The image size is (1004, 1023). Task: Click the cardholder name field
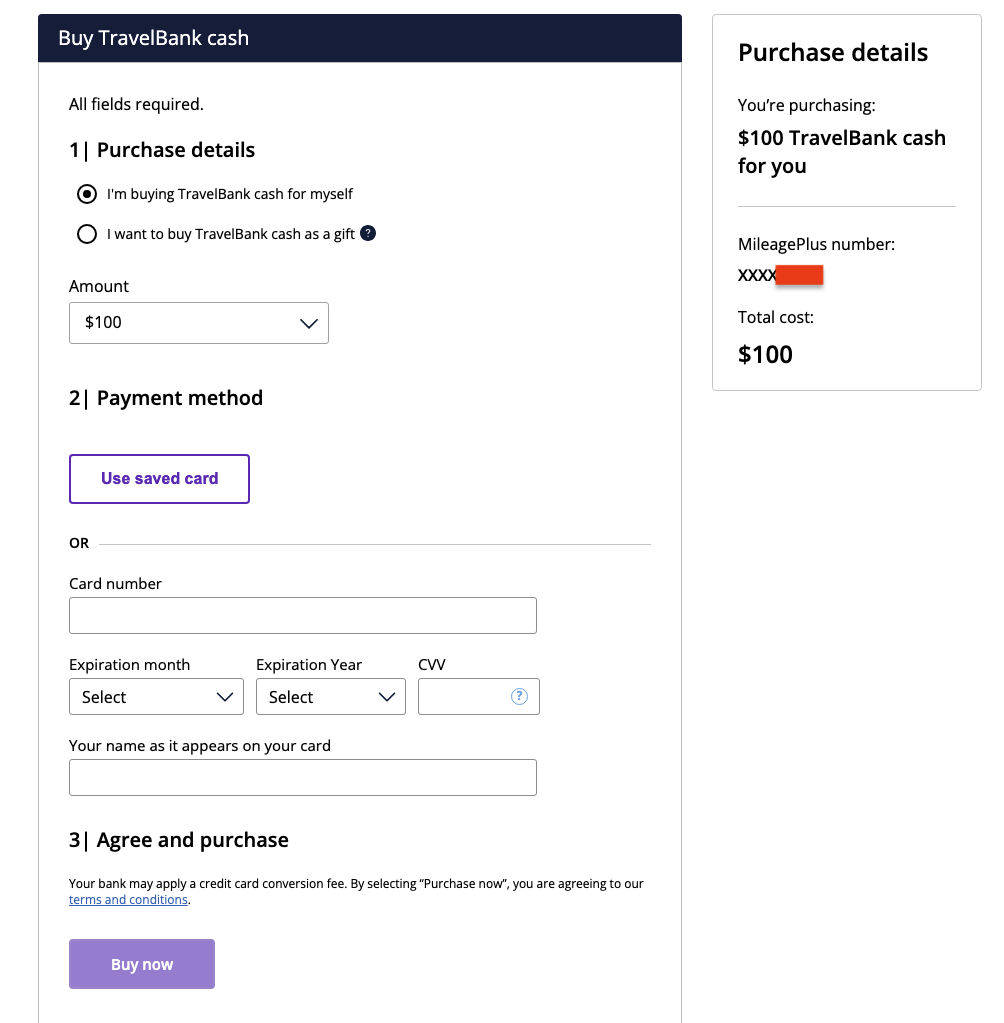[x=302, y=777]
